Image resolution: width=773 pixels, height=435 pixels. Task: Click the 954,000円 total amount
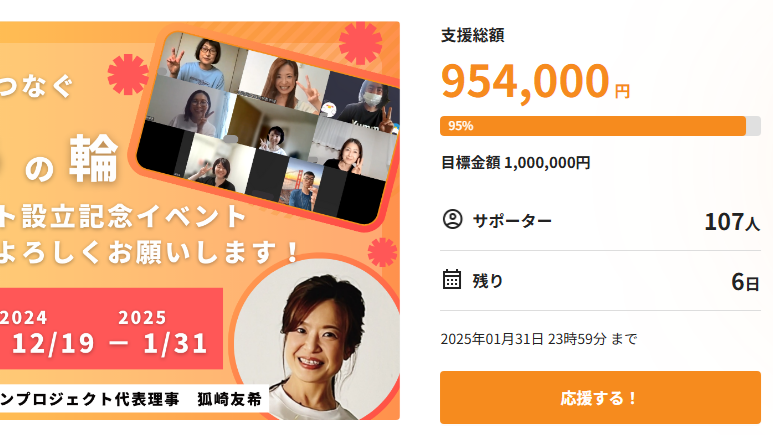pos(535,81)
